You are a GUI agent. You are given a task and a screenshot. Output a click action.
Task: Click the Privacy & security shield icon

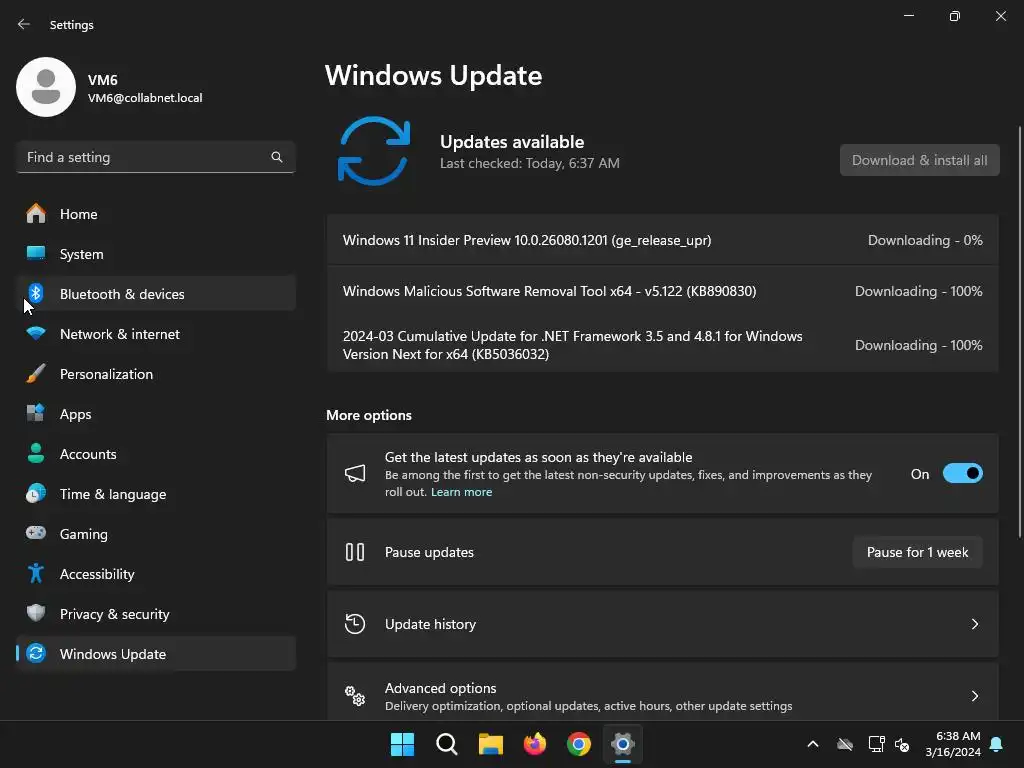(x=36, y=613)
